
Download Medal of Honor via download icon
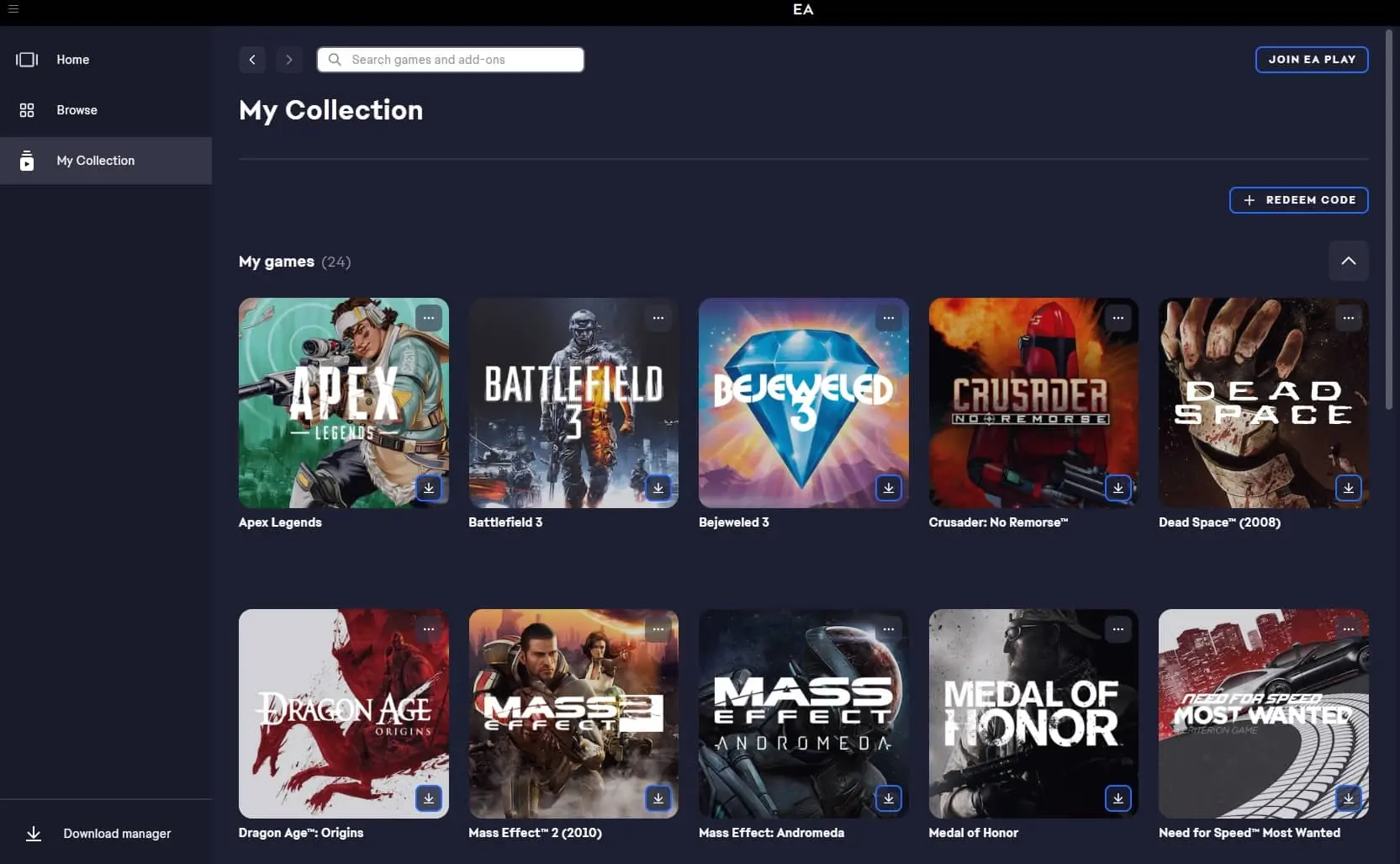pos(1118,798)
